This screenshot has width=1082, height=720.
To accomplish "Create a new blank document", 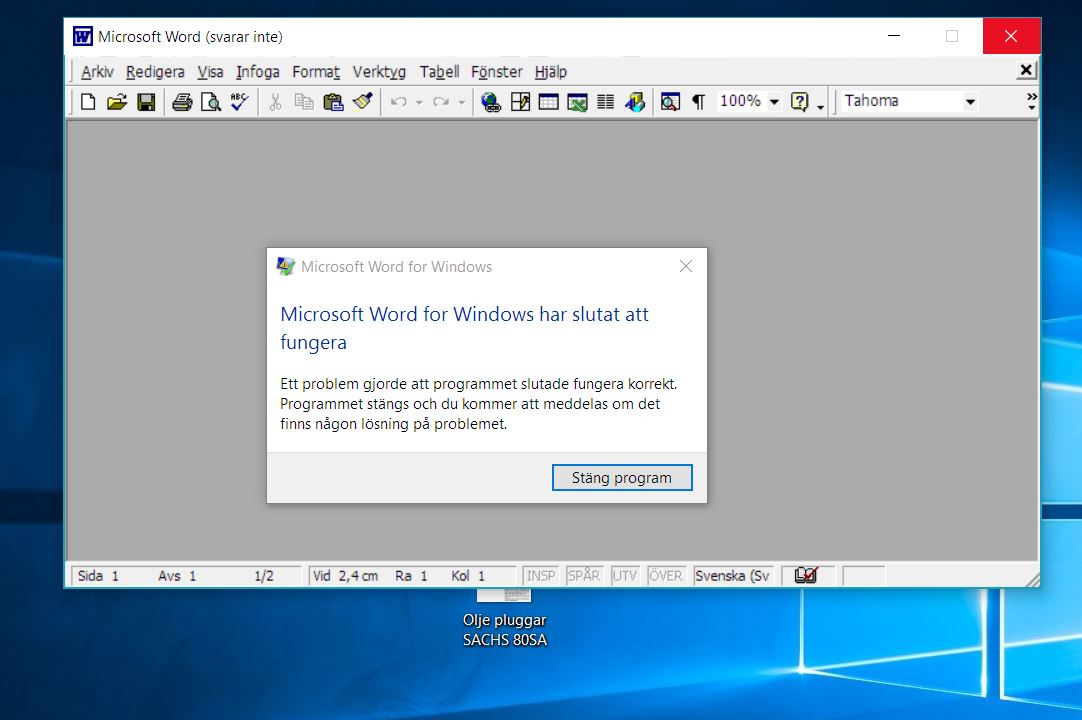I will tap(88, 102).
